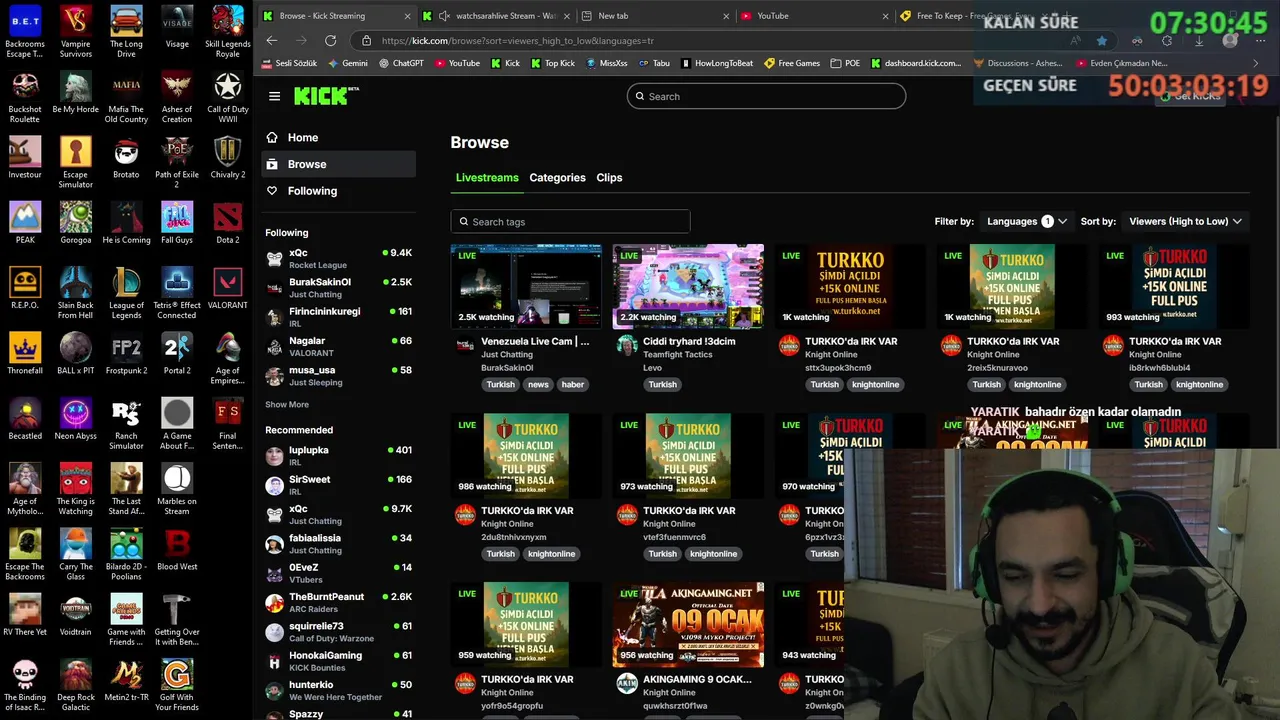Image resolution: width=1280 pixels, height=720 pixels.
Task: Click the browser address bar
Action: coord(710,40)
